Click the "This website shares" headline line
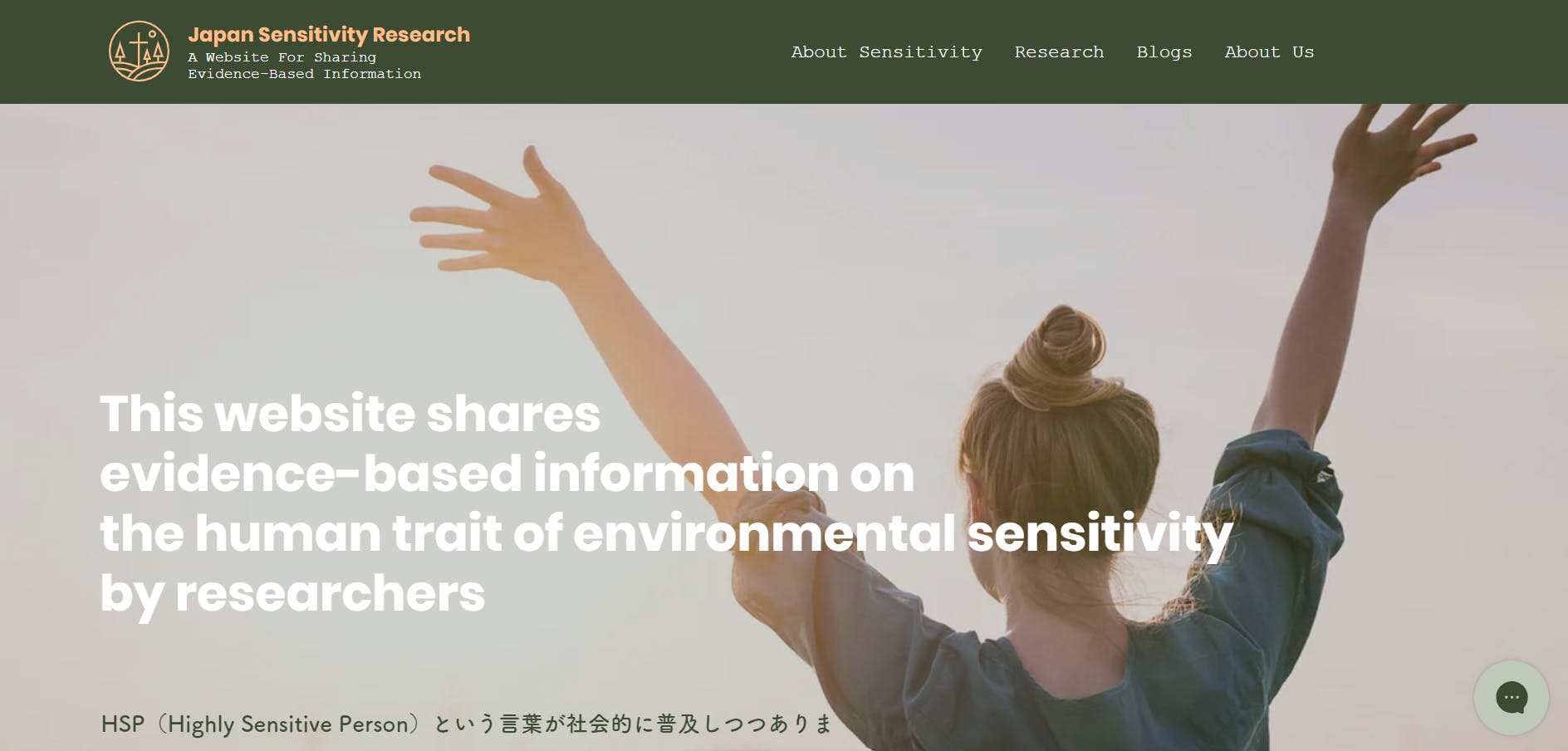This screenshot has height=751, width=1568. click(x=350, y=413)
